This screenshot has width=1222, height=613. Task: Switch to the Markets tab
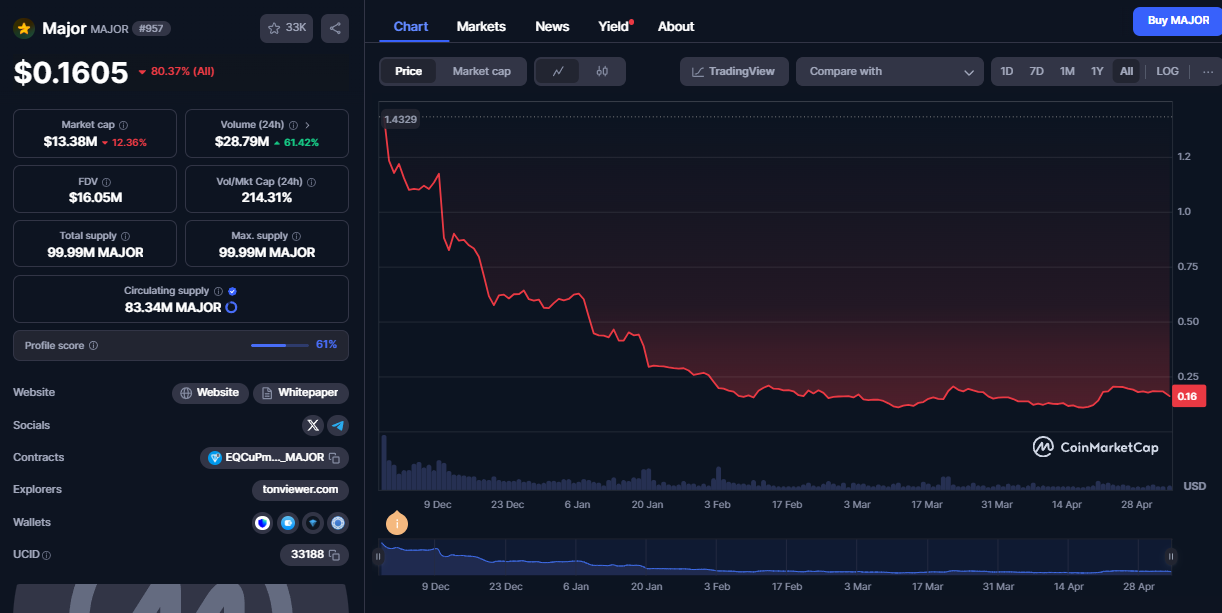coord(481,26)
